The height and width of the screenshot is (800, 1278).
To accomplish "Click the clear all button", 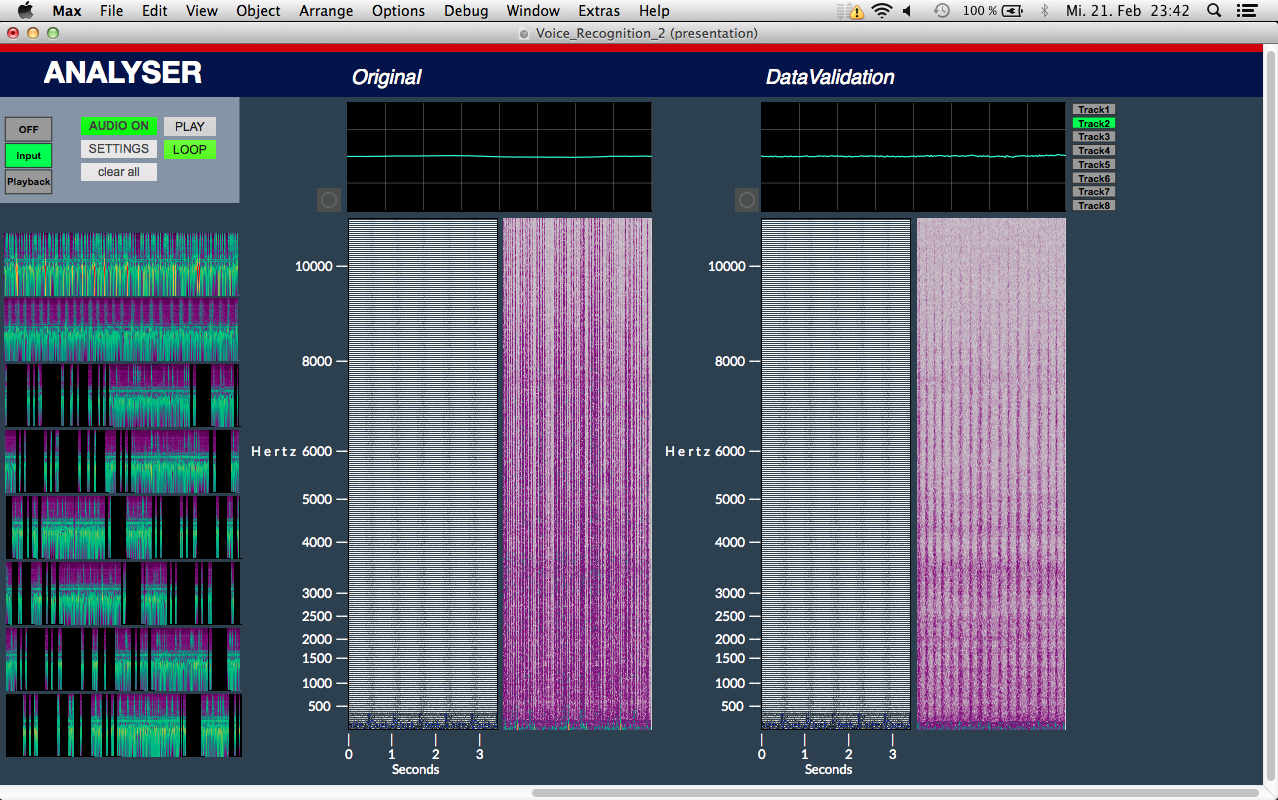I will [118, 172].
